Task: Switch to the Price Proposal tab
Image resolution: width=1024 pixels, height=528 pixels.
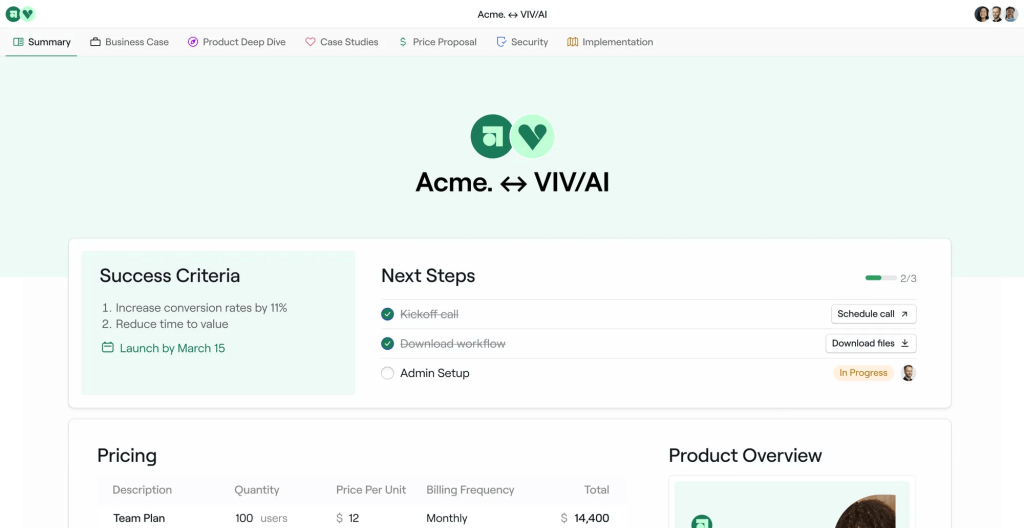Action: coord(438,42)
